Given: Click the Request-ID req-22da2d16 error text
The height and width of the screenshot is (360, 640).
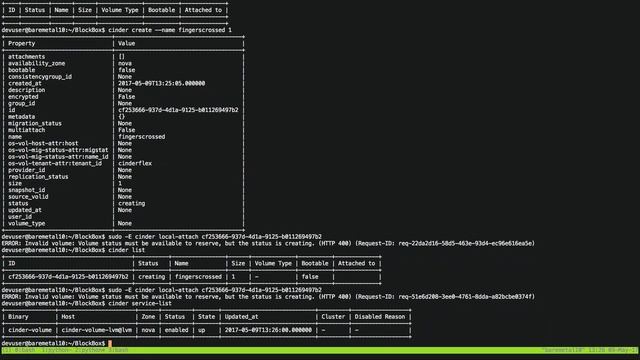Looking at the screenshot, I should point(445,244).
